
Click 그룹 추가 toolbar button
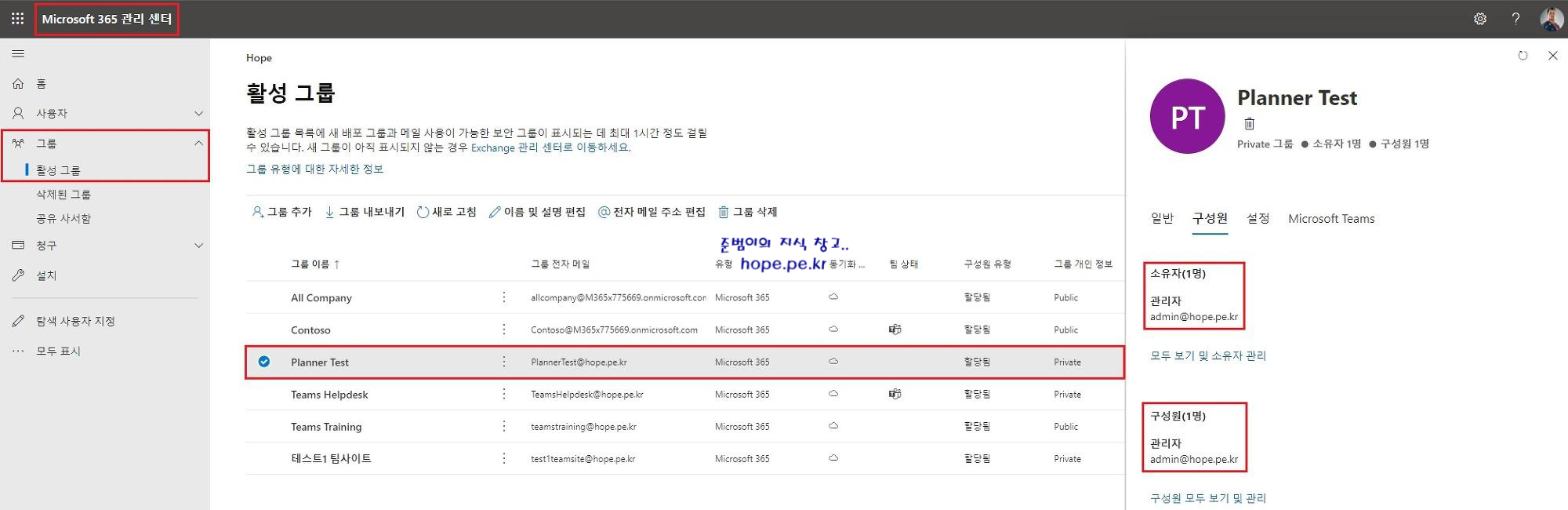click(x=281, y=212)
